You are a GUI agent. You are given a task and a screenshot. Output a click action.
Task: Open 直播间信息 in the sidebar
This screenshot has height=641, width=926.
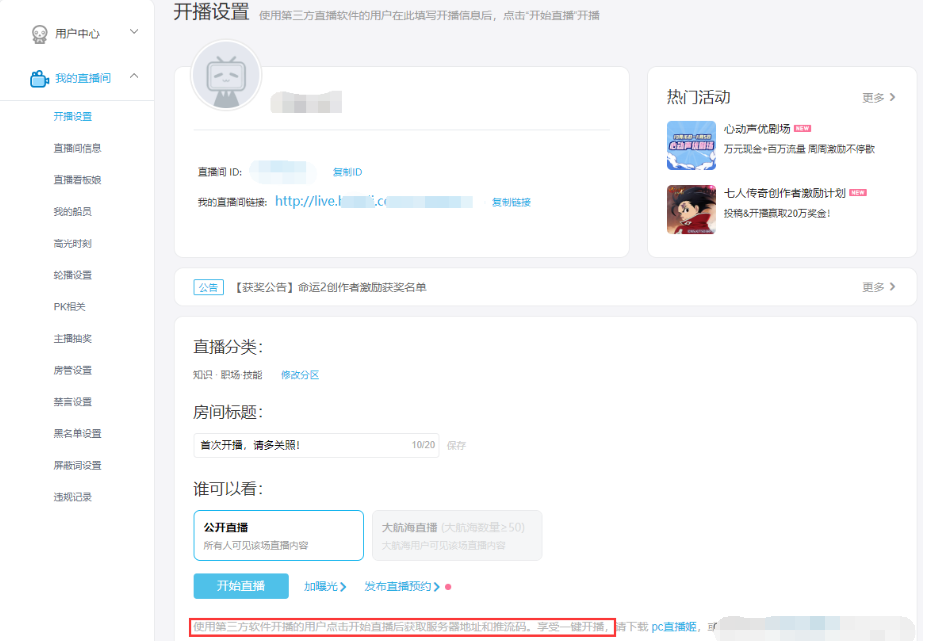pyautogui.click(x=77, y=148)
